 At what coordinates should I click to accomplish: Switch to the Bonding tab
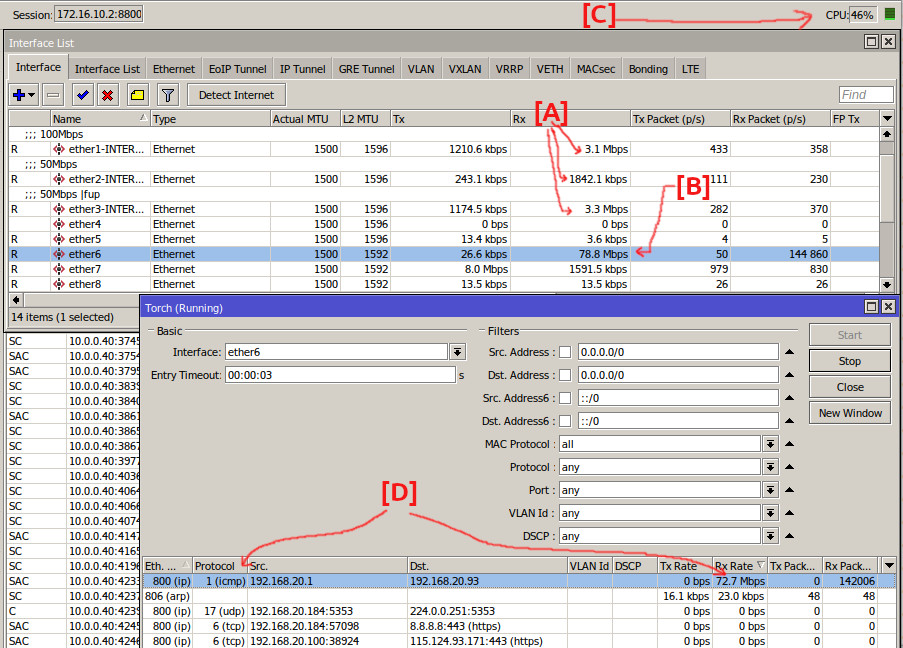pos(648,69)
